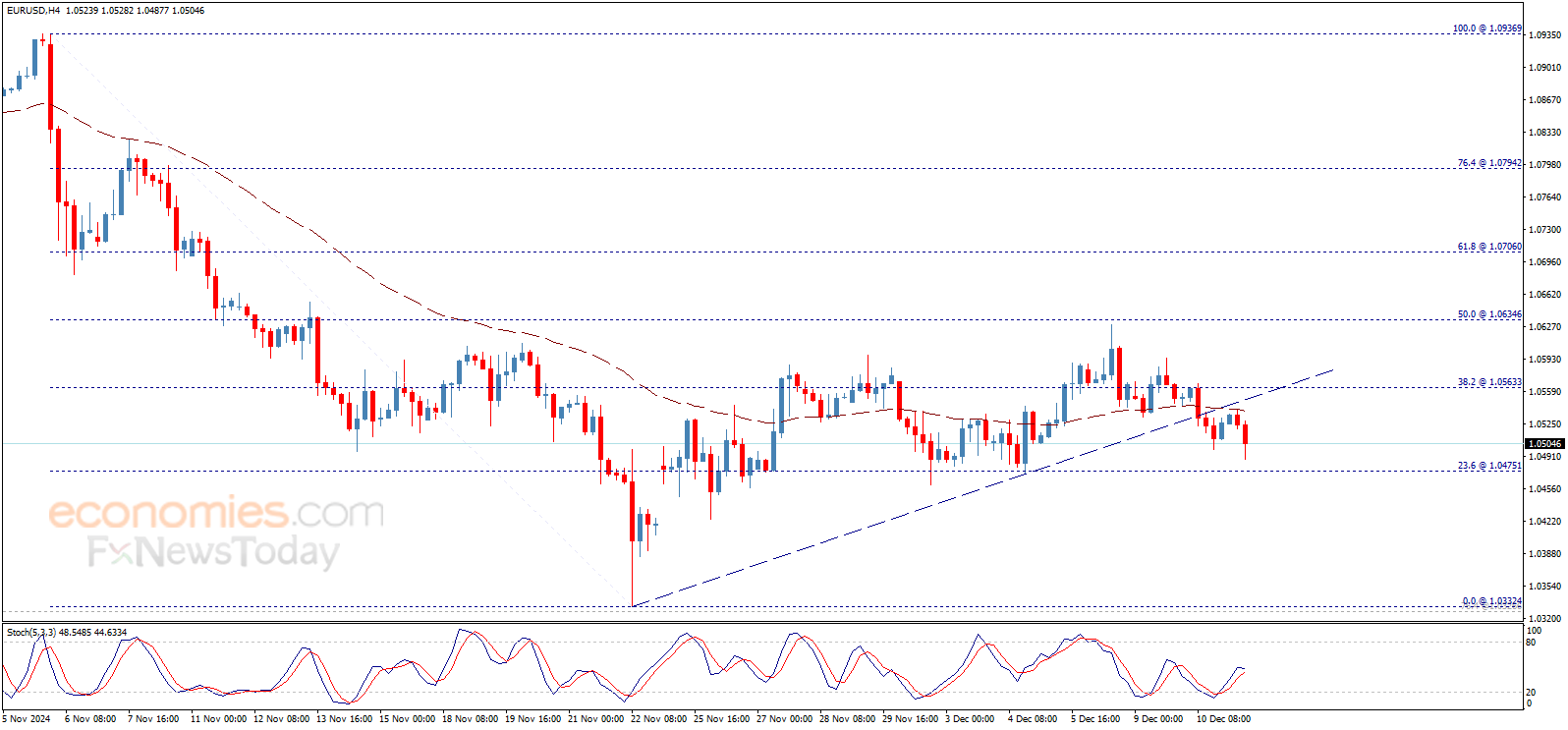Select the 76.4 @ 1.07942 Fibonacci label

tap(1489, 163)
